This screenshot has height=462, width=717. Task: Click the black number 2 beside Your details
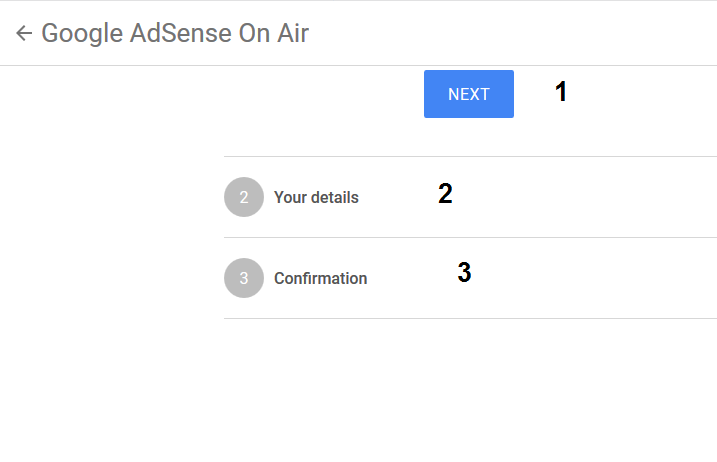pos(445,194)
